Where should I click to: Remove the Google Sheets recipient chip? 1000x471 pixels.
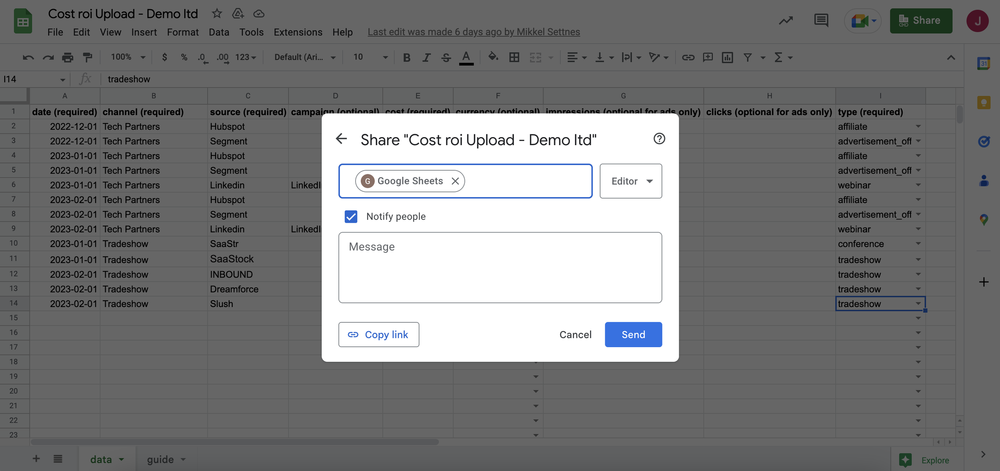(455, 181)
